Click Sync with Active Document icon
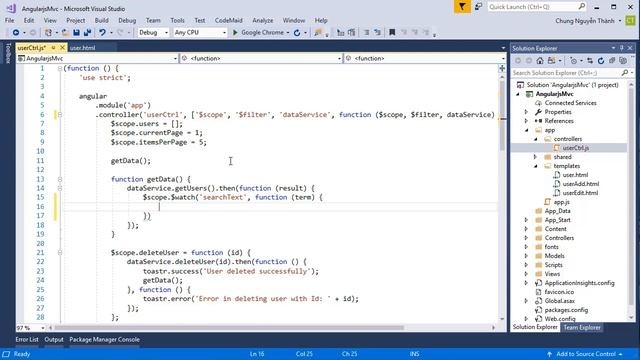The width and height of the screenshot is (640, 360). [x=590, y=61]
